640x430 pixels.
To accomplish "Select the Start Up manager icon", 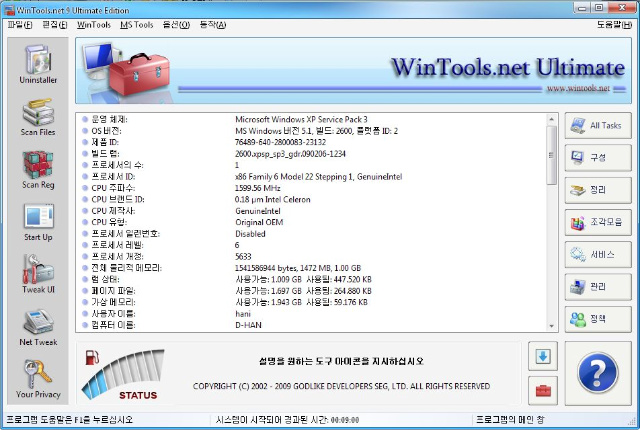I will (x=38, y=222).
